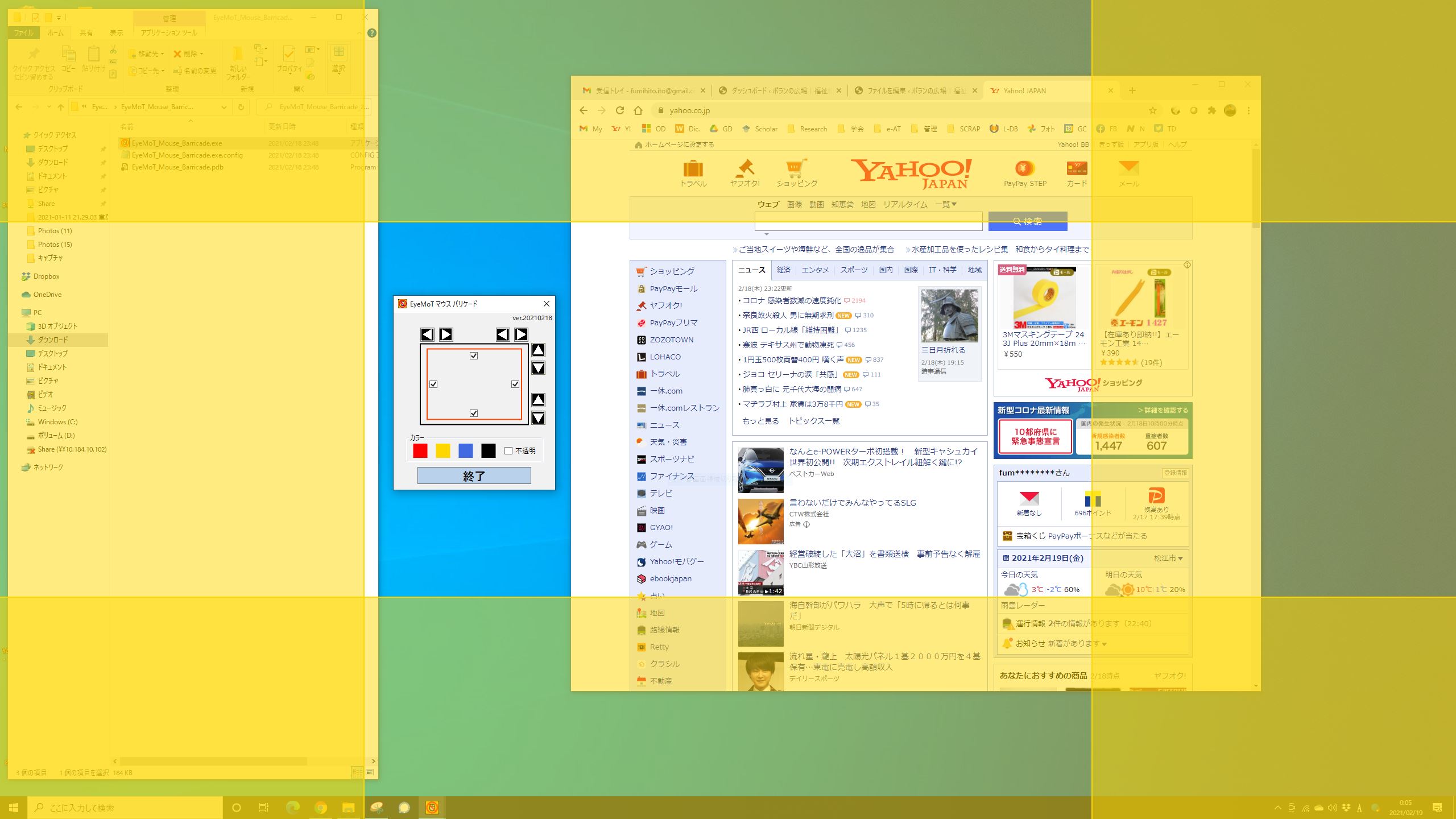Select the 経済 news tab
The width and height of the screenshot is (1456, 819).
click(784, 270)
